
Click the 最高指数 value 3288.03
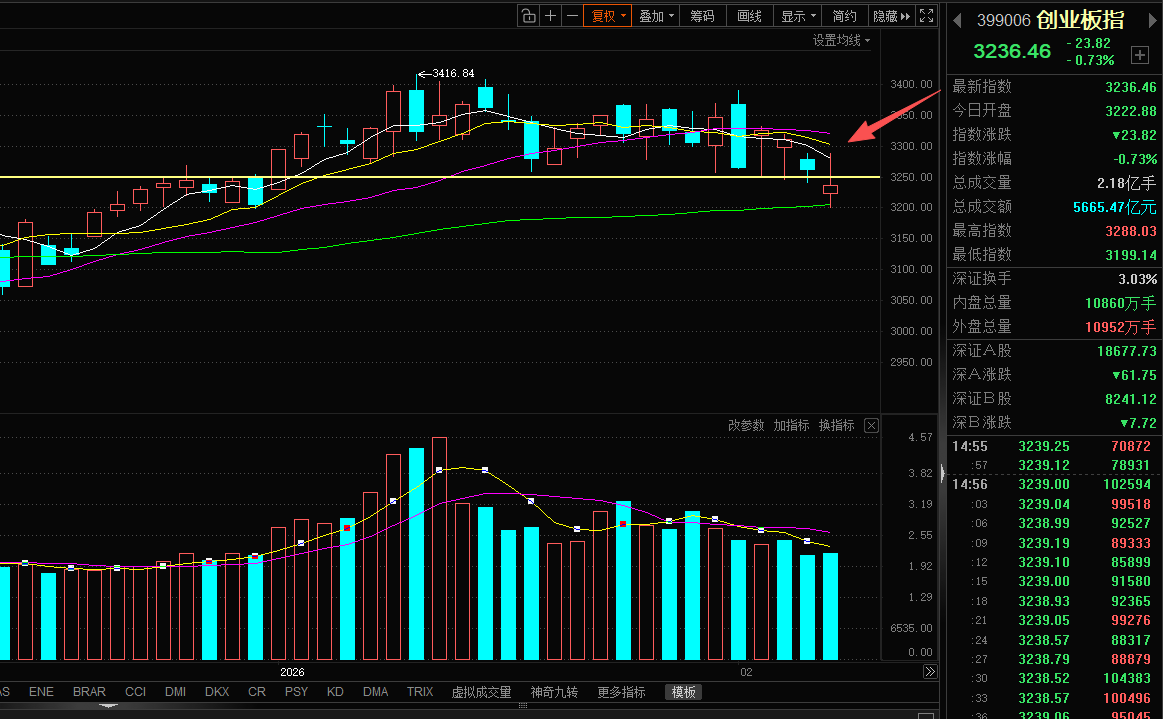[x=1130, y=231]
